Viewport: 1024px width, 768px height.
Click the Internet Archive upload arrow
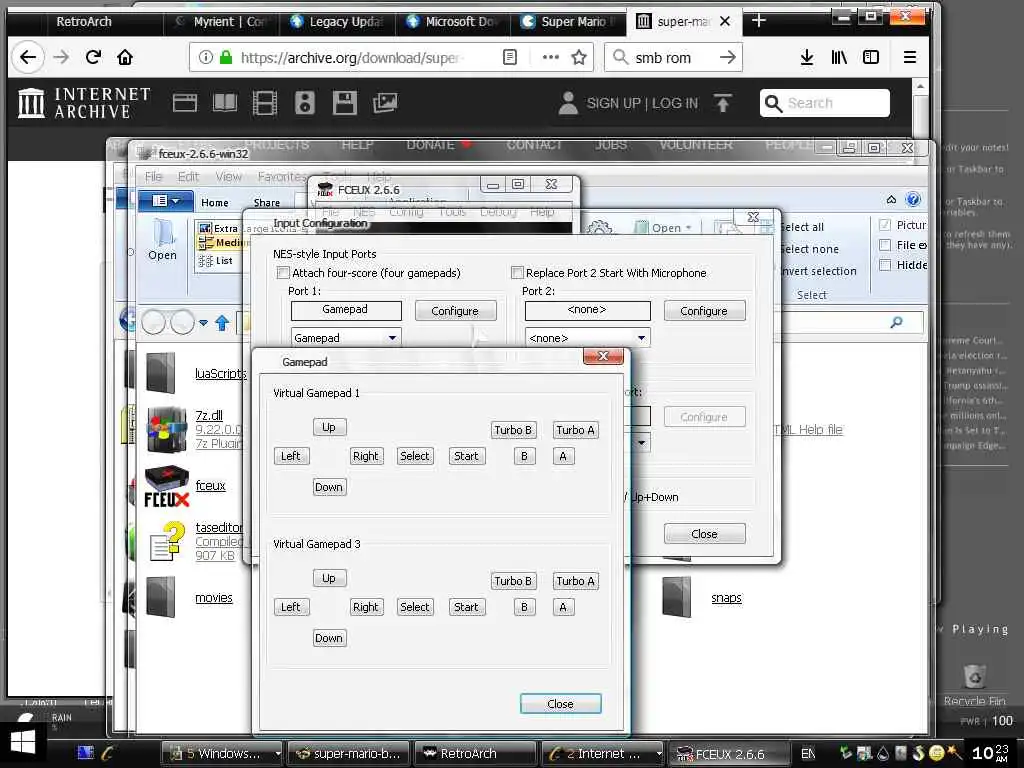[723, 103]
